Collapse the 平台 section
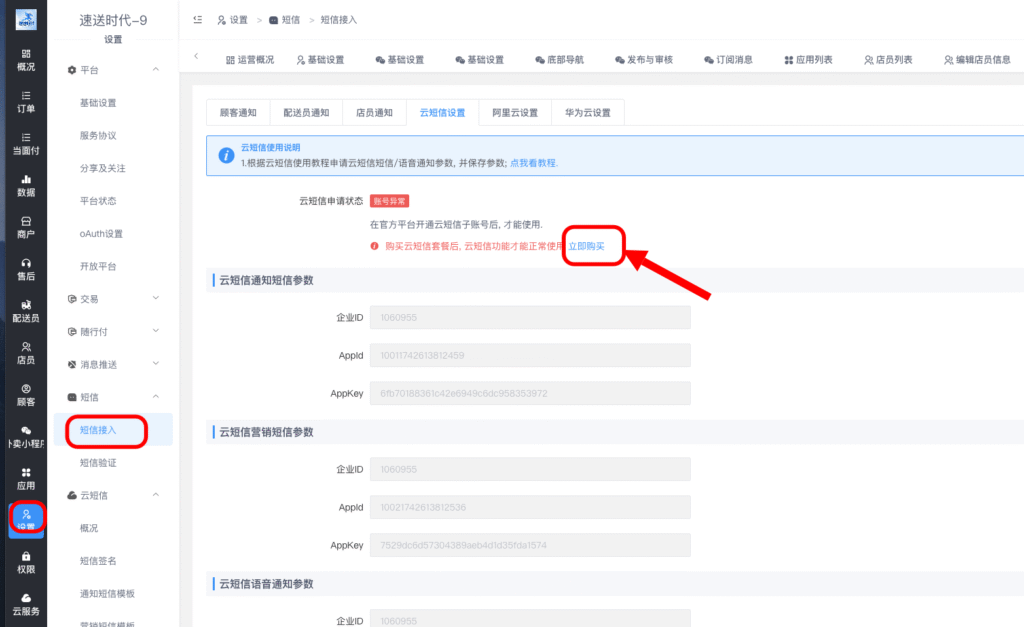 [155, 70]
